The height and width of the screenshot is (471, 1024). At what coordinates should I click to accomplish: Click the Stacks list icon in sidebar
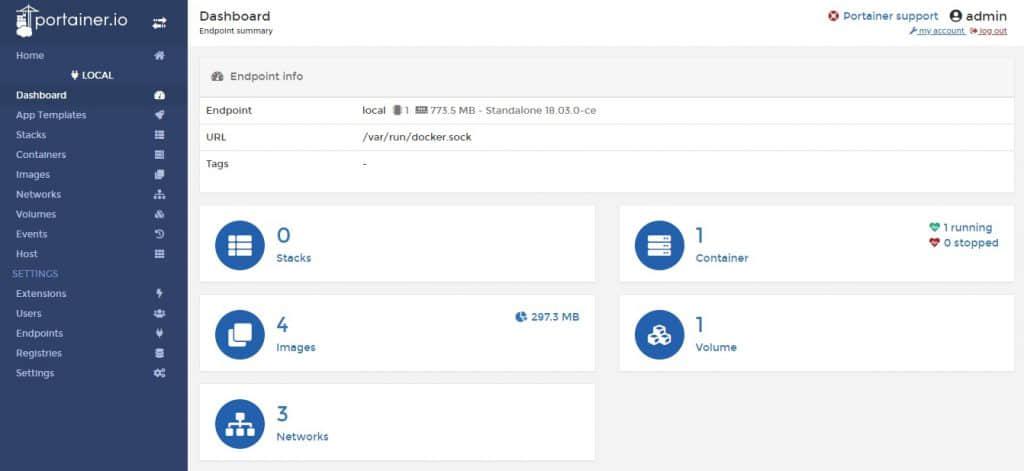point(159,135)
